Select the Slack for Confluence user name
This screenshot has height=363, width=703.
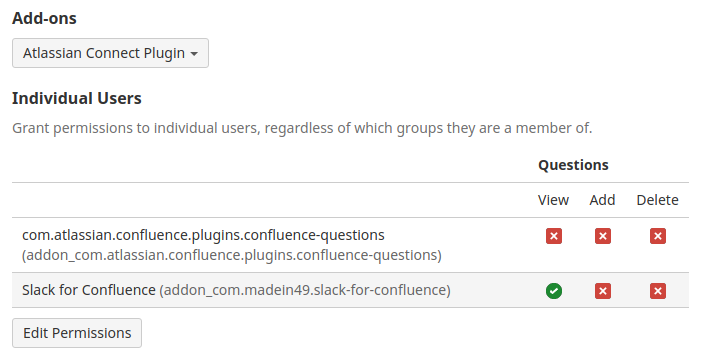coord(89,290)
